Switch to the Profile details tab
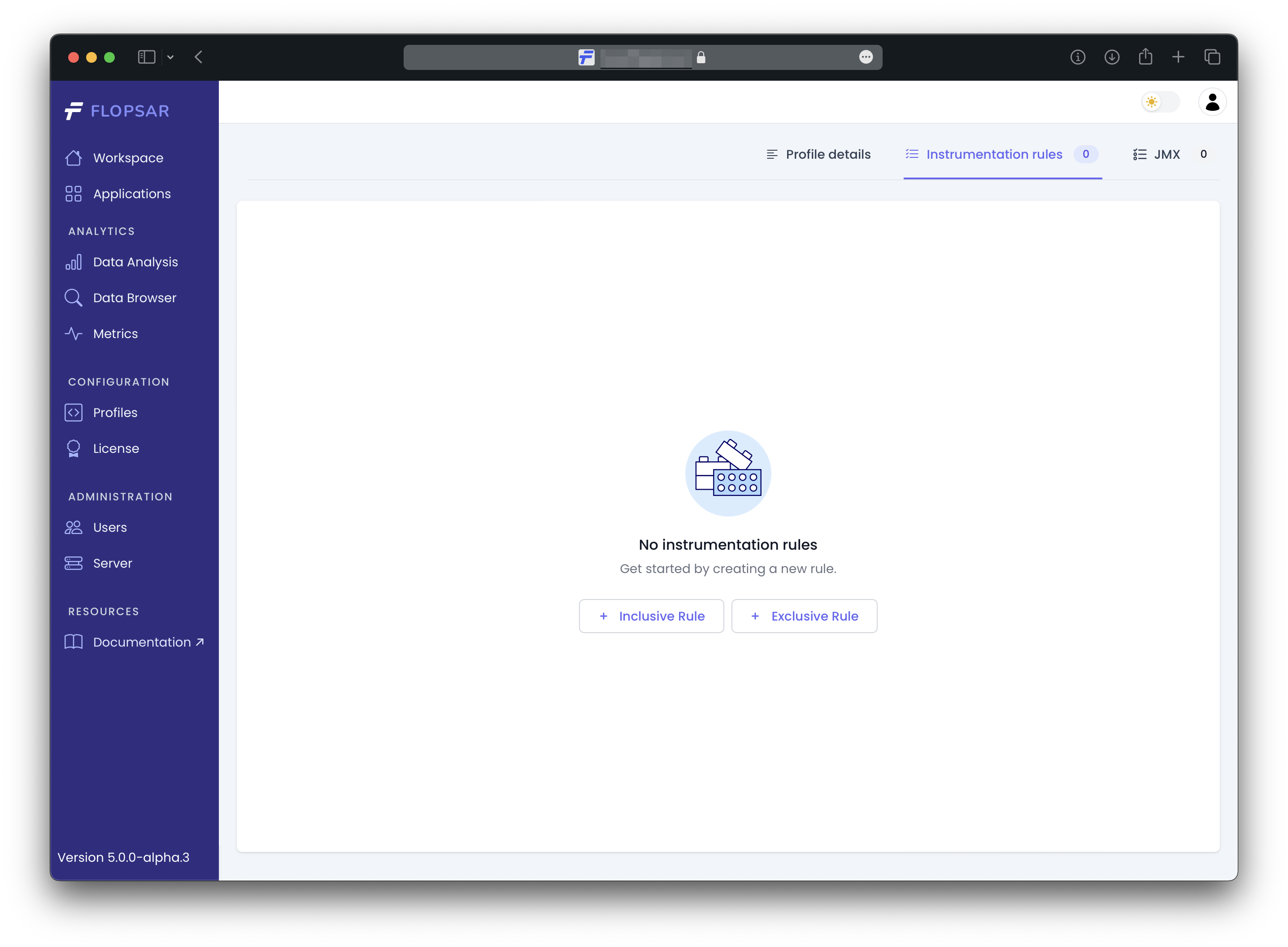This screenshot has height=947, width=1288. pos(818,154)
